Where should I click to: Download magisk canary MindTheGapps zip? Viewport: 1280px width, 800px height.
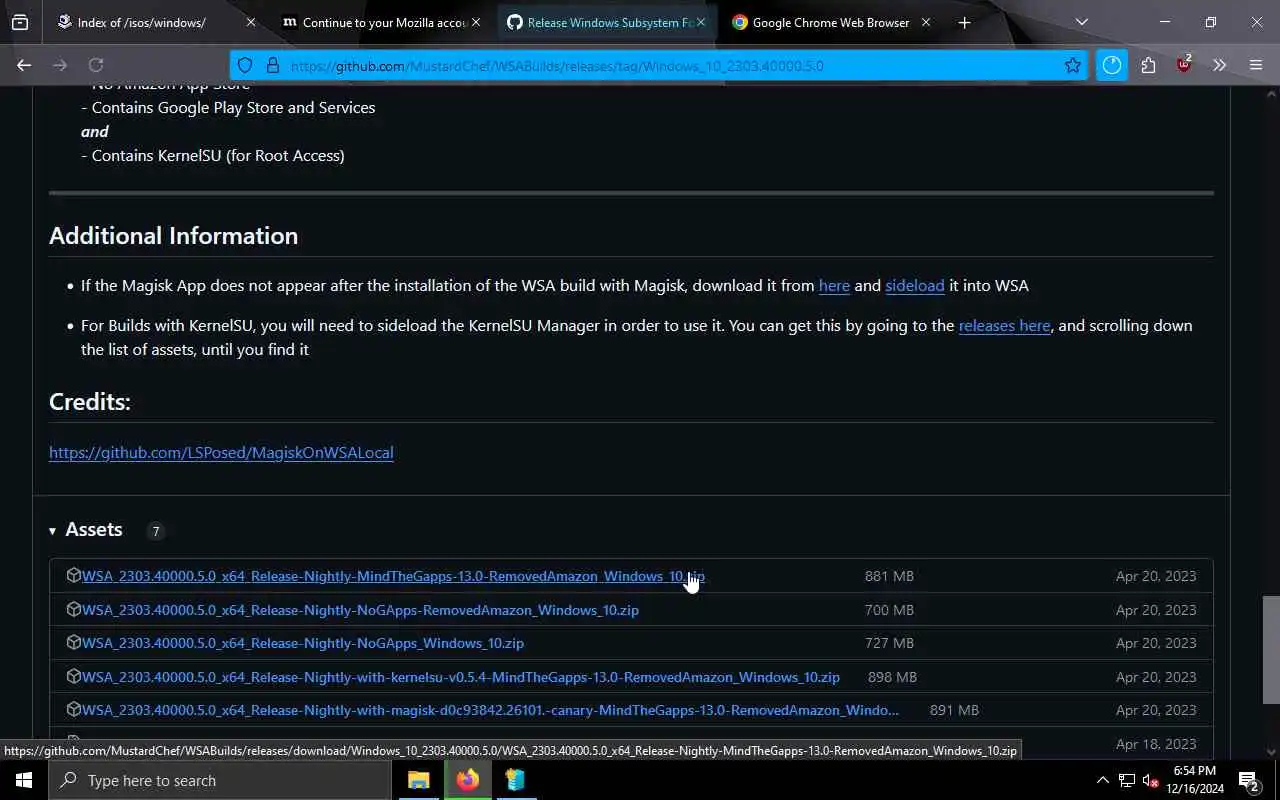[490, 710]
